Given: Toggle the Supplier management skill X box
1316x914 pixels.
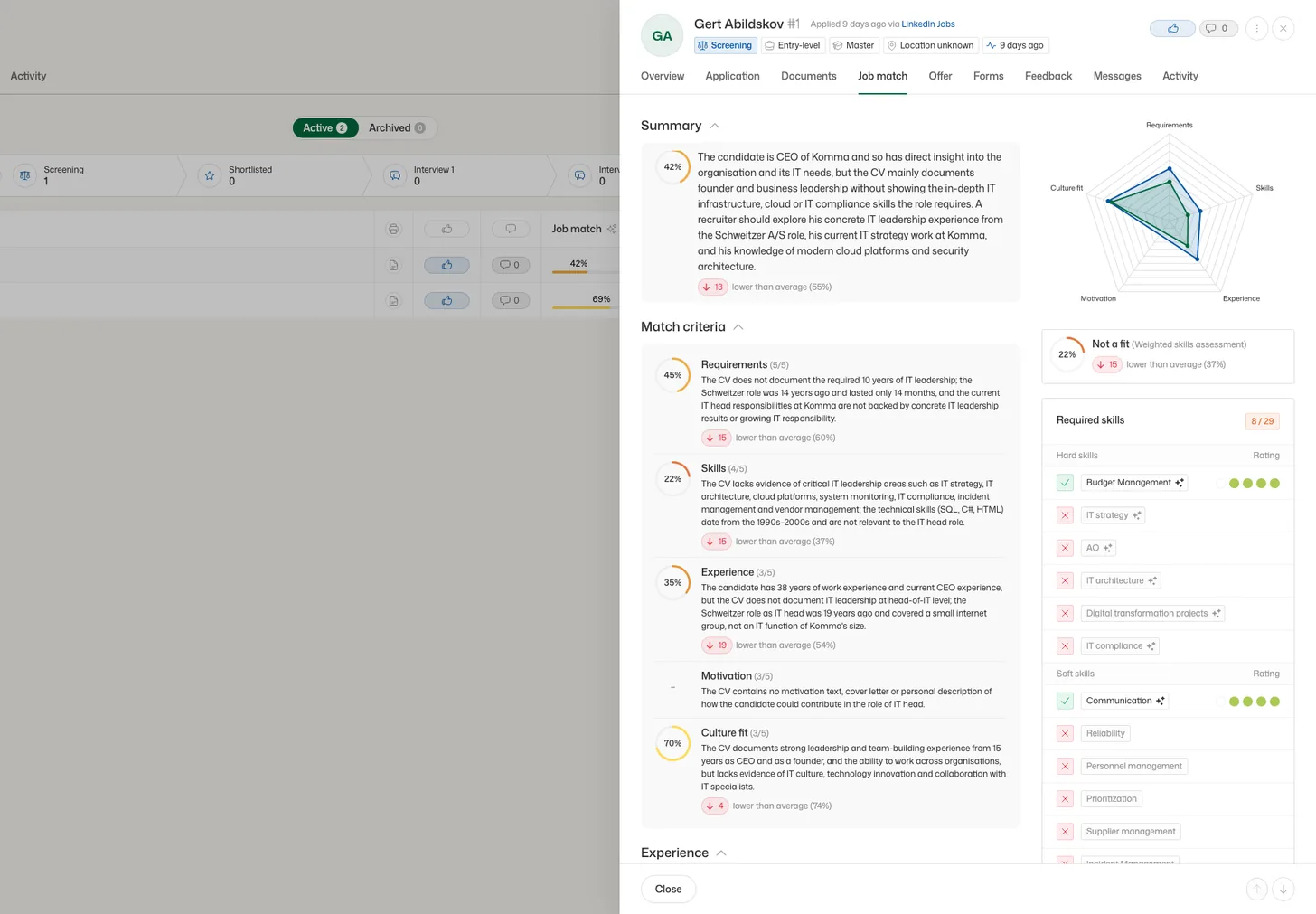Looking at the screenshot, I should [1065, 831].
